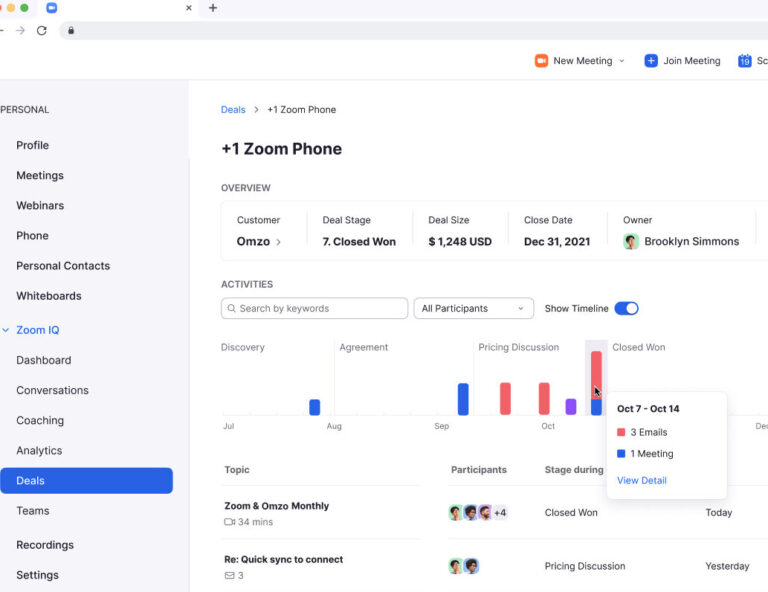Click the search magnifier icon in Activities
This screenshot has height=592, width=768.
pos(232,308)
